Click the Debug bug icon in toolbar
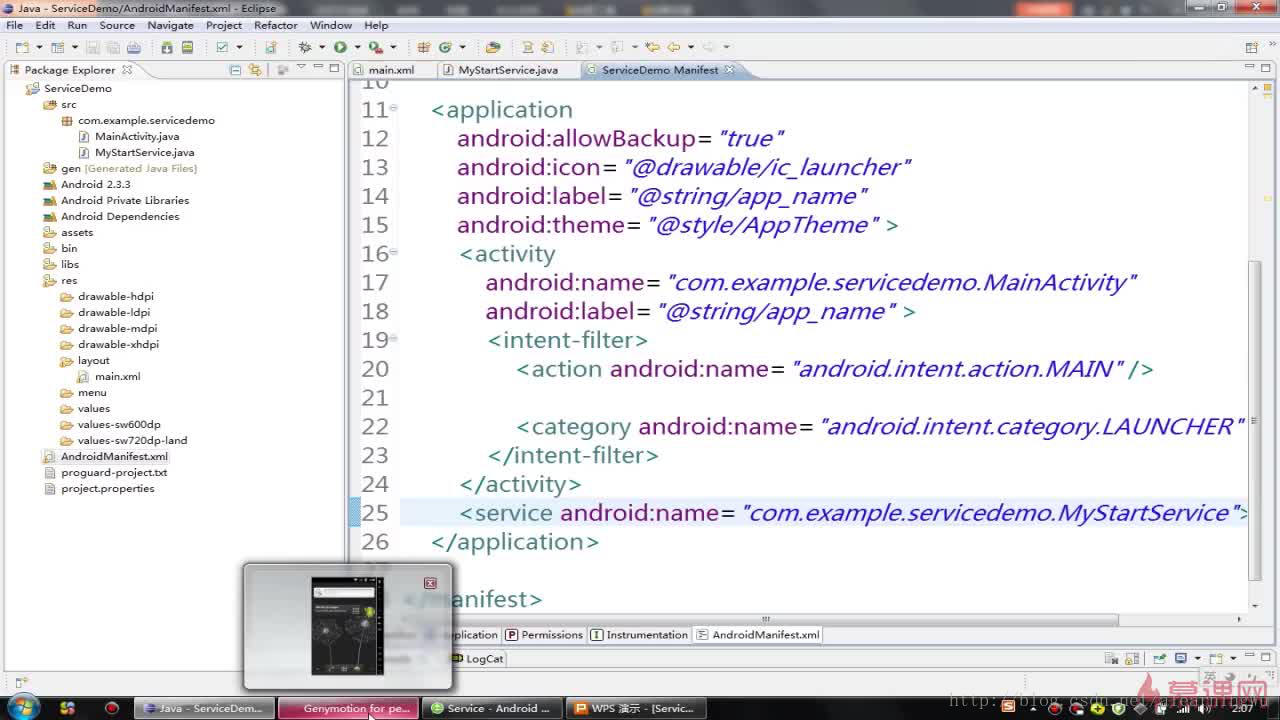The width and height of the screenshot is (1280, 720). [x=306, y=47]
